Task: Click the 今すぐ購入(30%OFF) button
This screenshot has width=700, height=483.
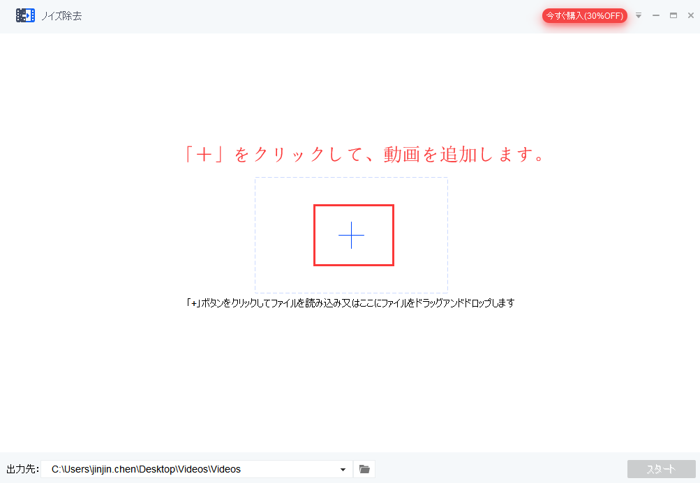Action: coord(584,16)
